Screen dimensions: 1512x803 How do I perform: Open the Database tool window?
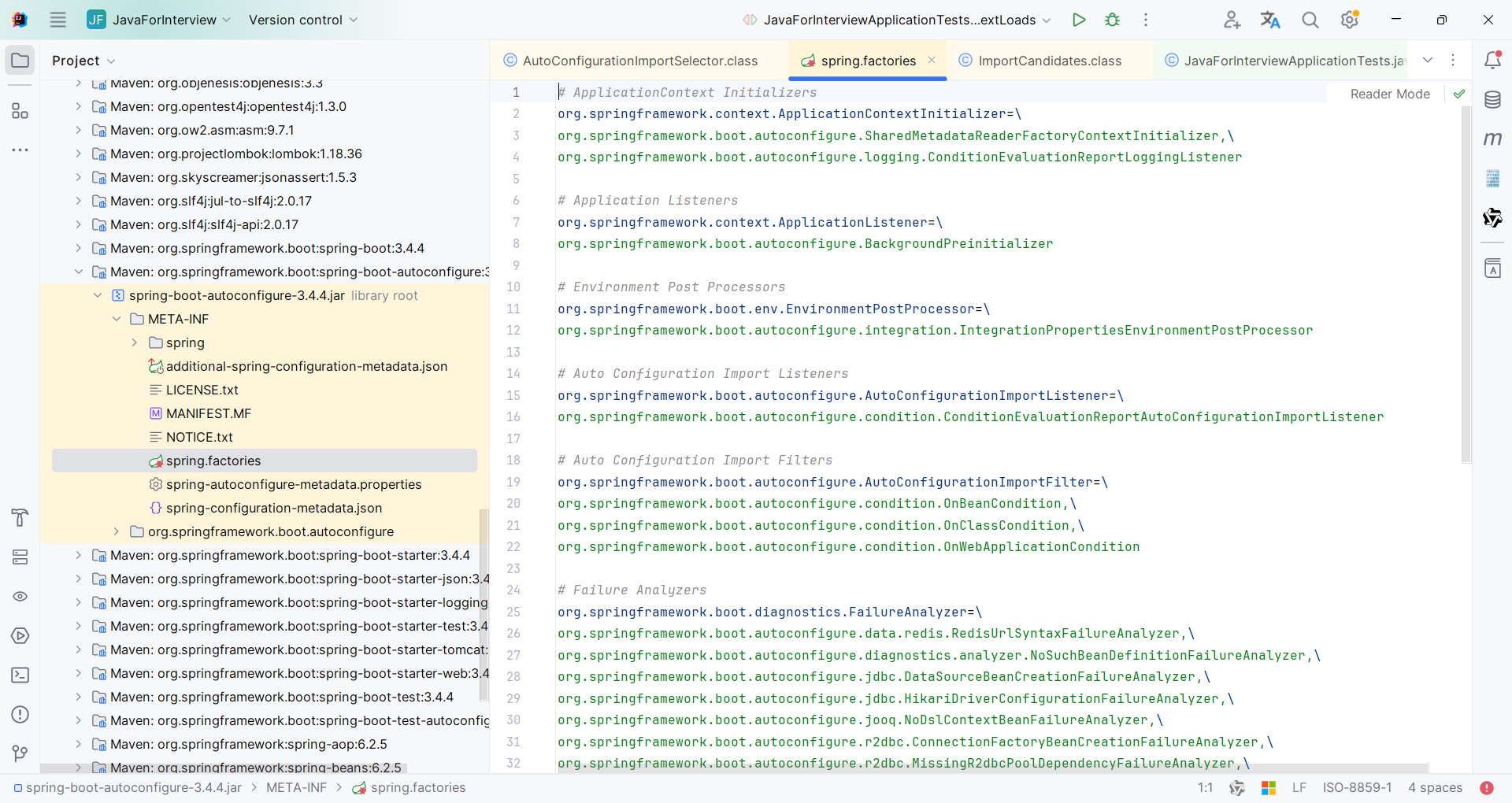[x=1492, y=100]
